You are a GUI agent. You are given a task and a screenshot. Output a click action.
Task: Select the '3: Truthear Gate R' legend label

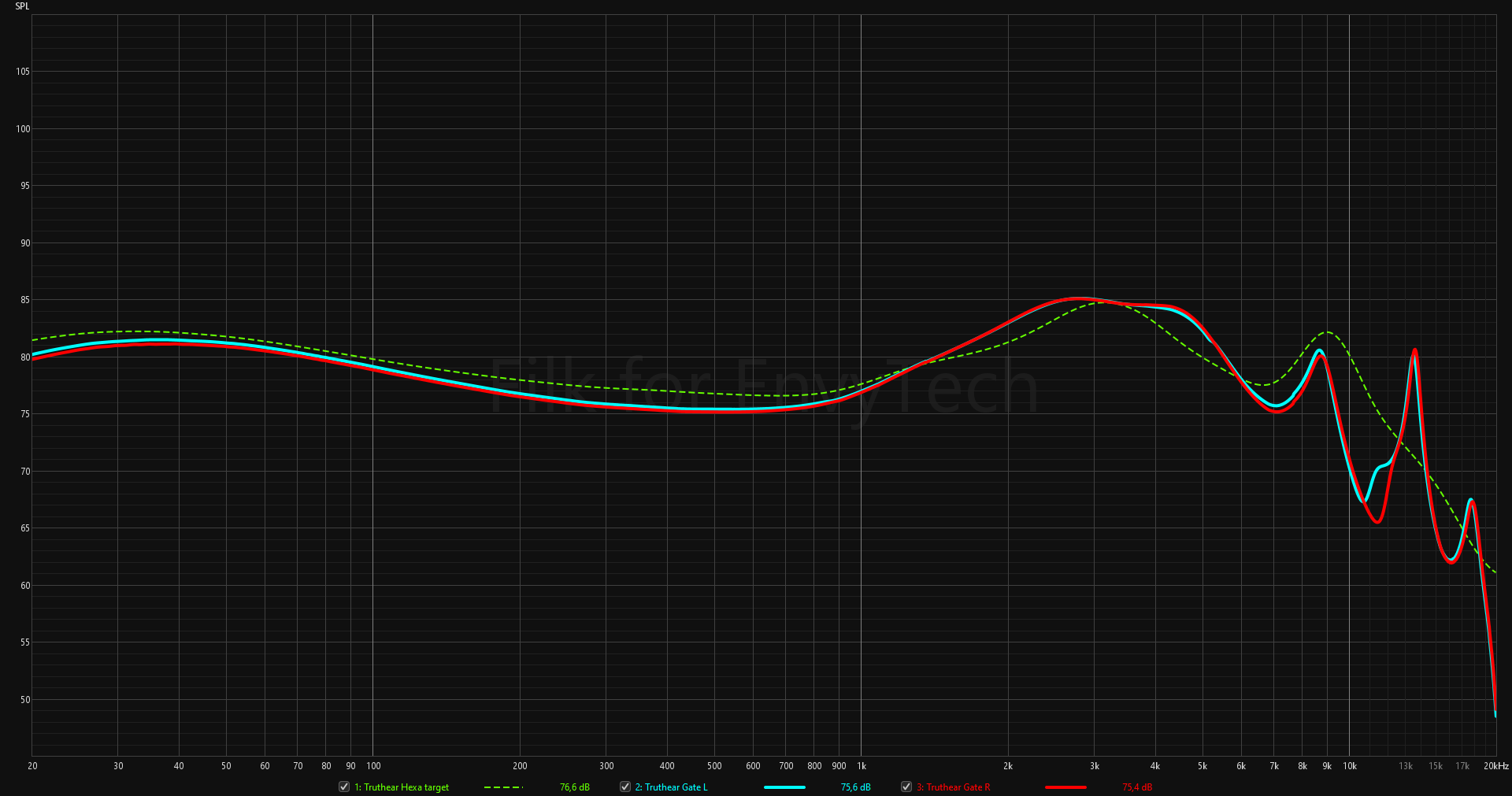(954, 787)
